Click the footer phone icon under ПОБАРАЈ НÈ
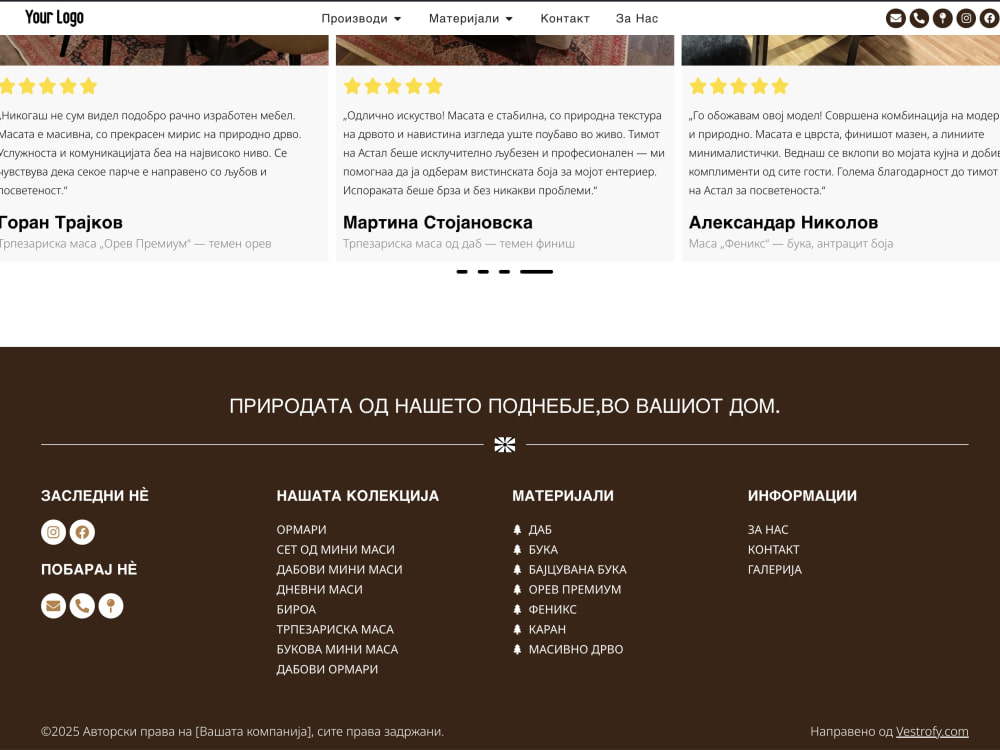Image resolution: width=1000 pixels, height=750 pixels. coord(82,605)
